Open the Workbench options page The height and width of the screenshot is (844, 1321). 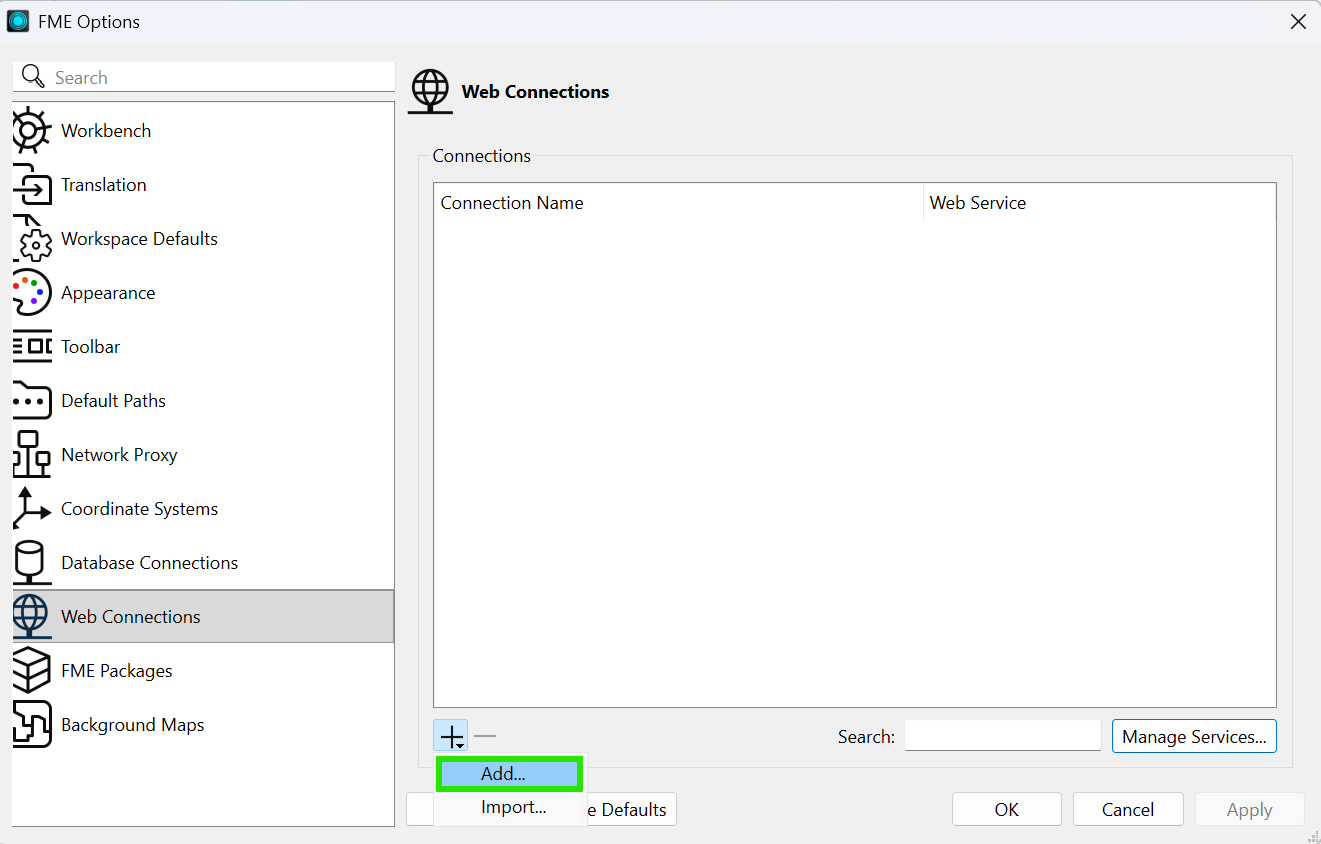(203, 131)
